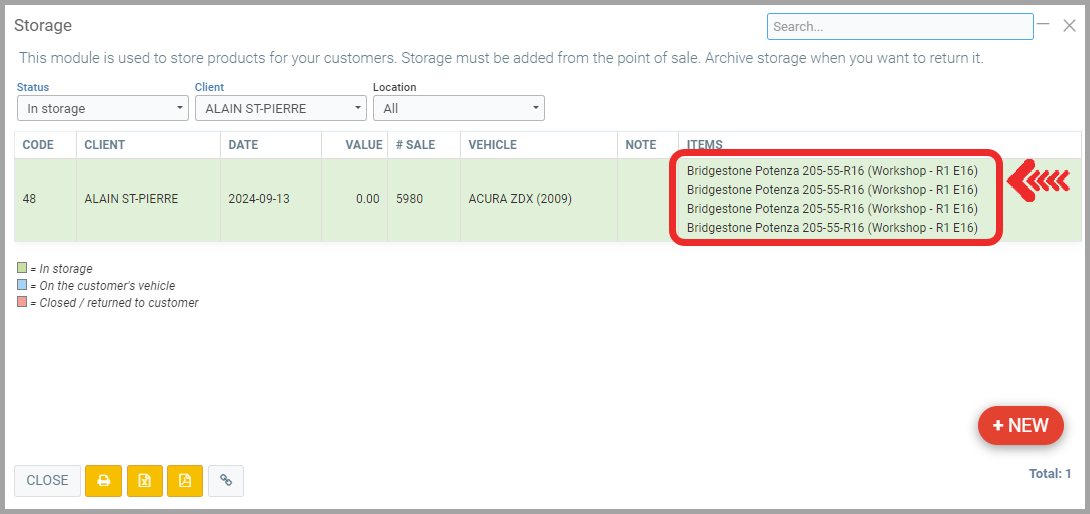Screen dimensions: 1090x514
Task: Click the green In storage legend swatch
Action: pyautogui.click(x=22, y=268)
